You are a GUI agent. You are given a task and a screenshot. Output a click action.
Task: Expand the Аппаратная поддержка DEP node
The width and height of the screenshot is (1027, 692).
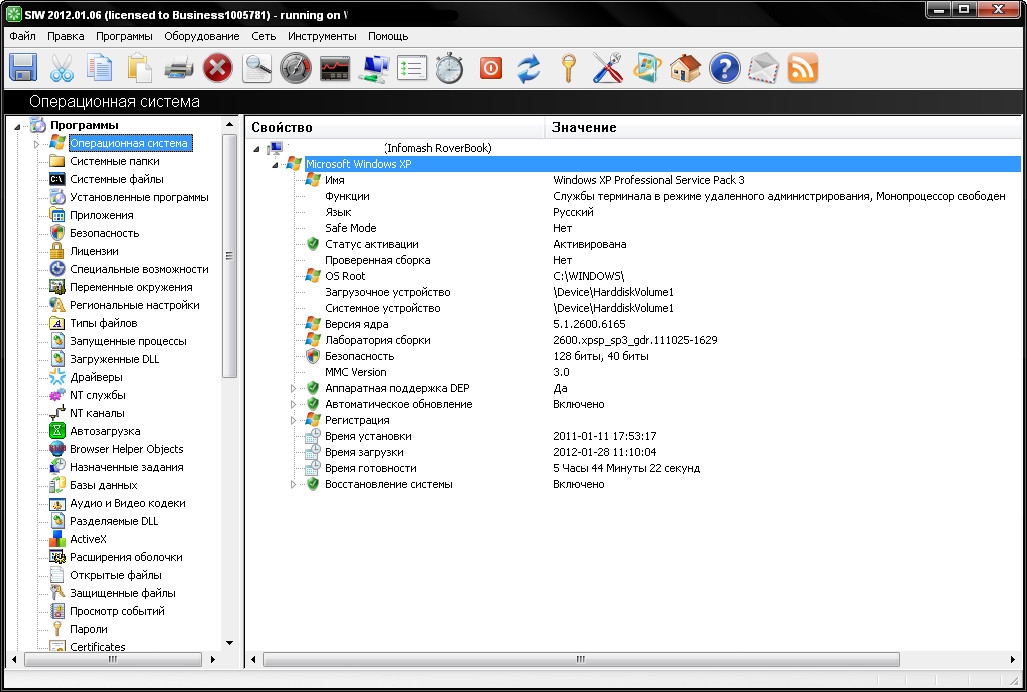[x=294, y=388]
